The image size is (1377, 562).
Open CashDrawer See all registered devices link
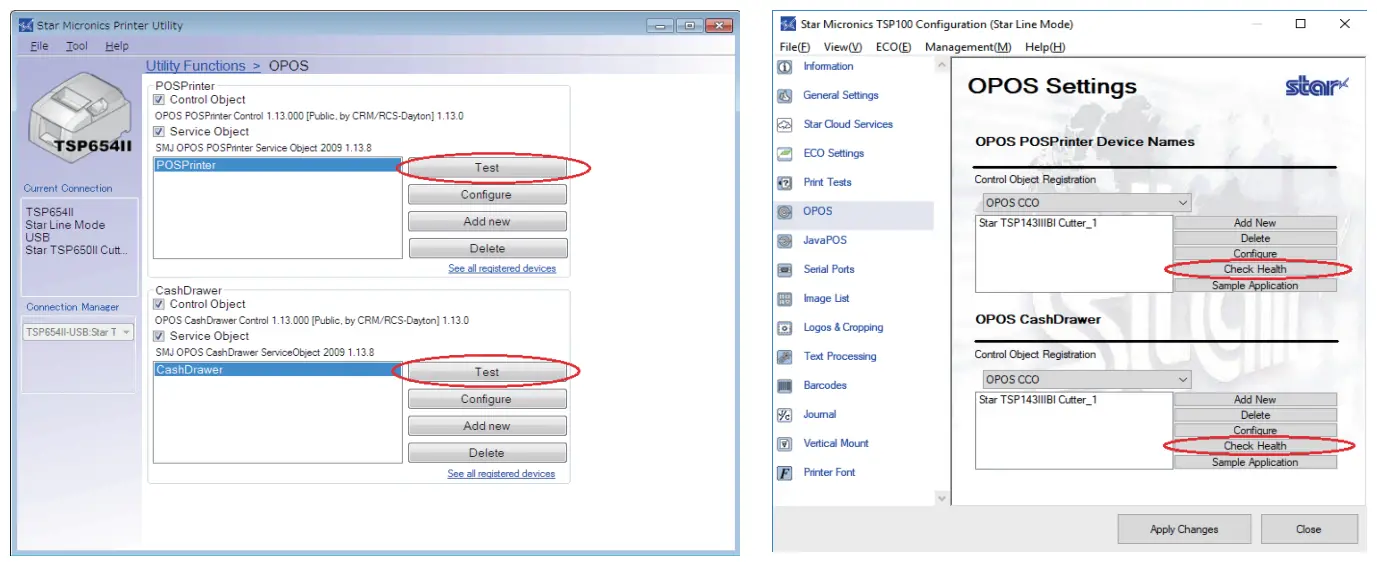[502, 474]
